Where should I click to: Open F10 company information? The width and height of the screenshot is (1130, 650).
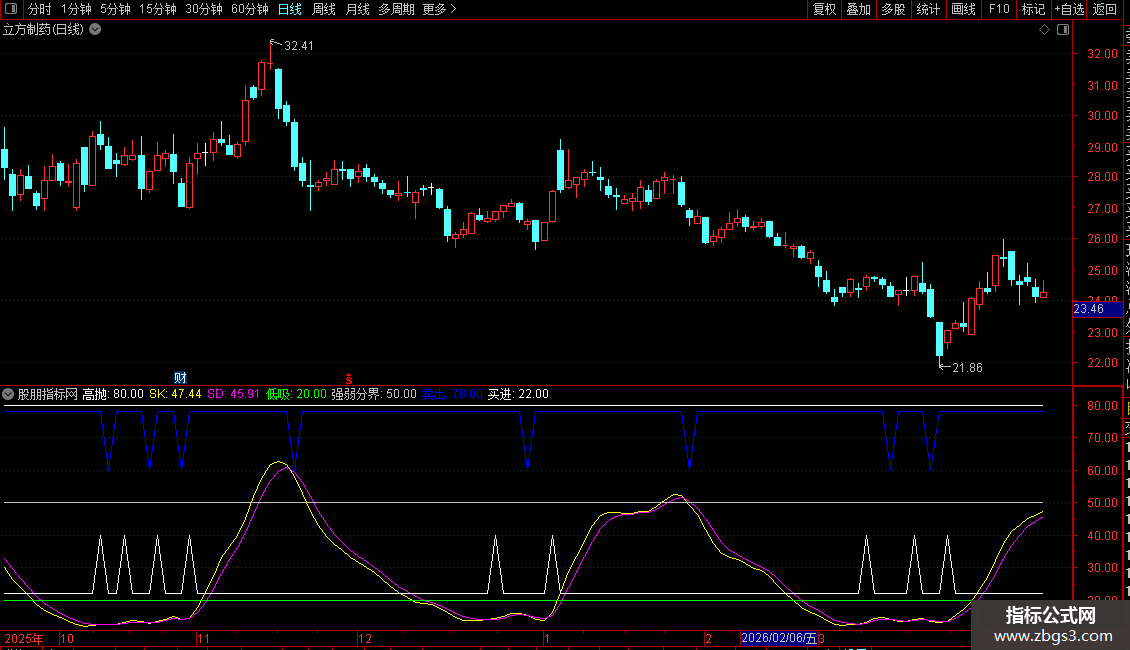998,10
